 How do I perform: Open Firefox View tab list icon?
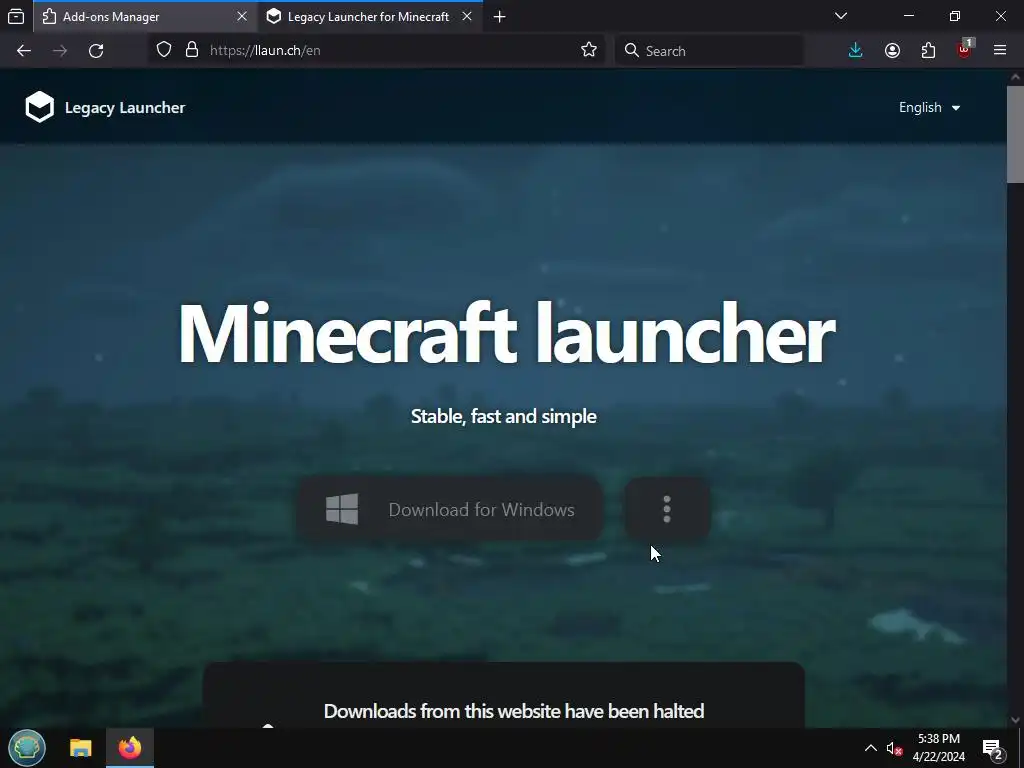pyautogui.click(x=16, y=16)
